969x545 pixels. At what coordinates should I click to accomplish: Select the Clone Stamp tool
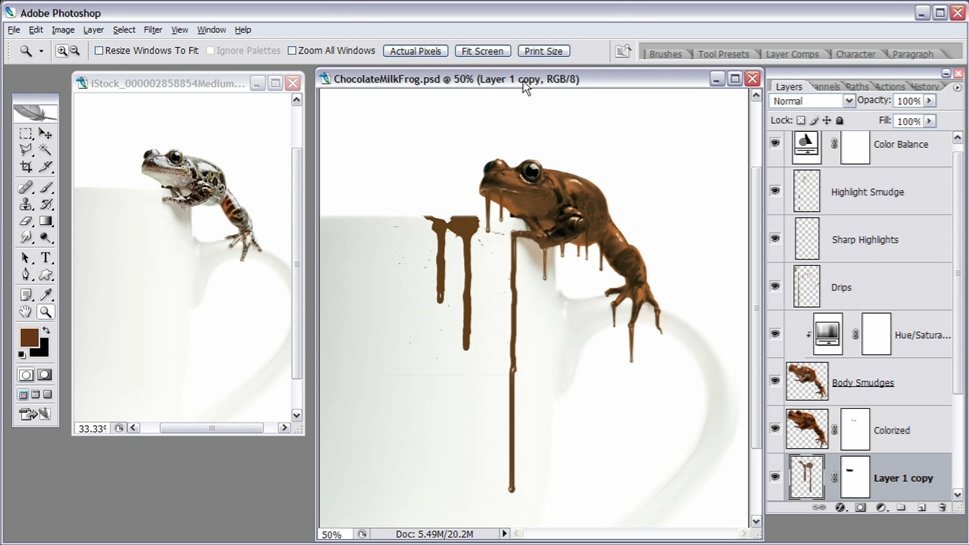[26, 204]
